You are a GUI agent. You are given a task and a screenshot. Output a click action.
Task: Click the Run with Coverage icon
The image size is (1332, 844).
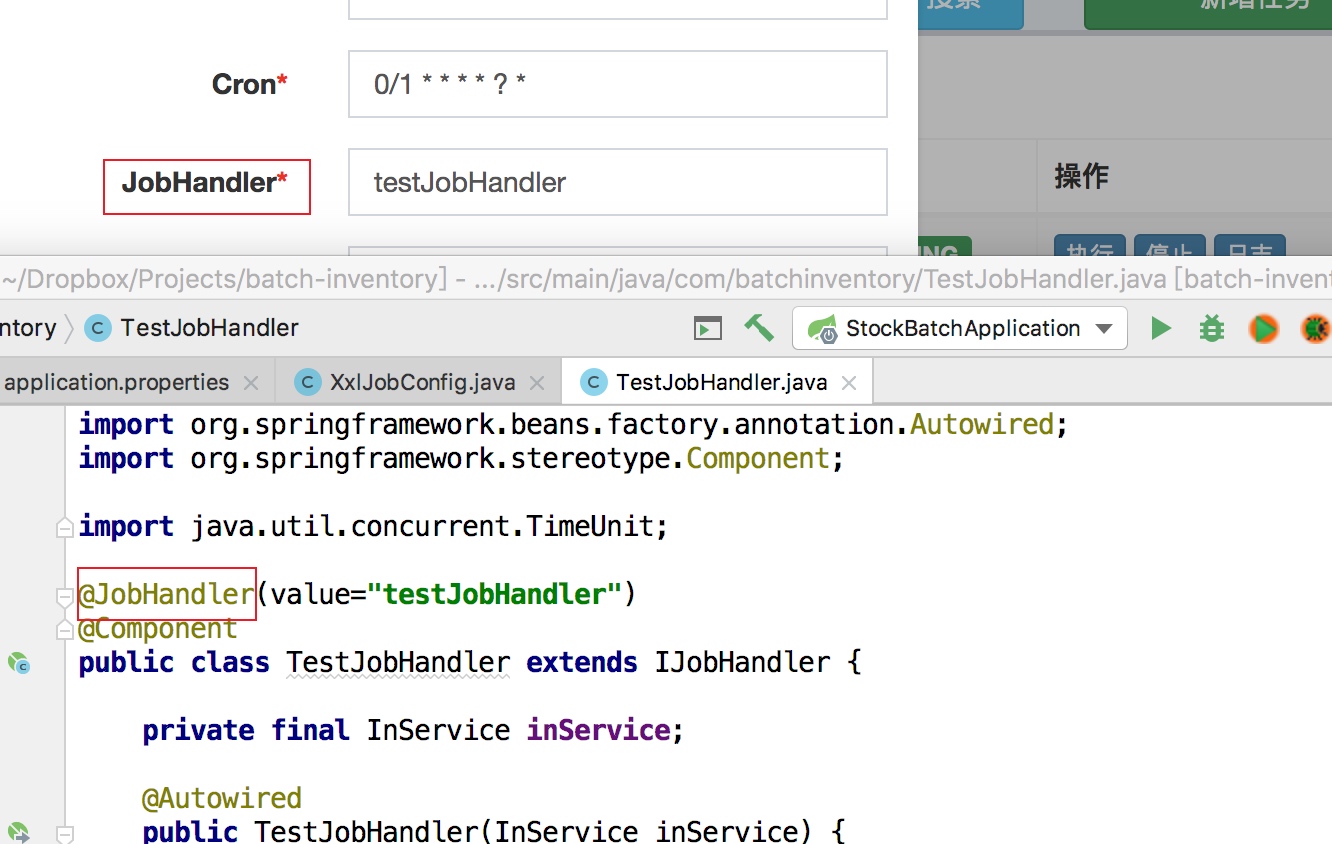(1264, 328)
